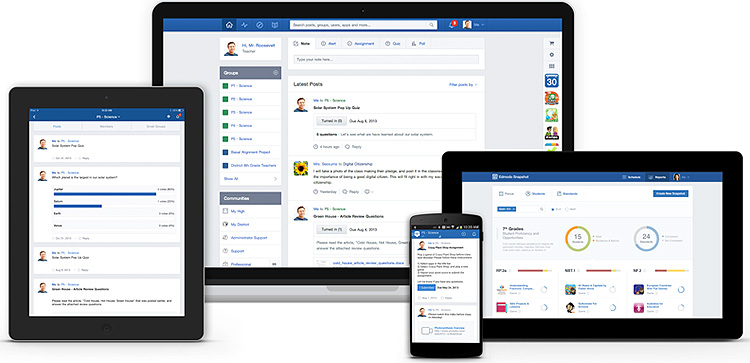This screenshot has width=750, height=363.
Task: Expand Show All groups chevron
Action: pos(275,178)
